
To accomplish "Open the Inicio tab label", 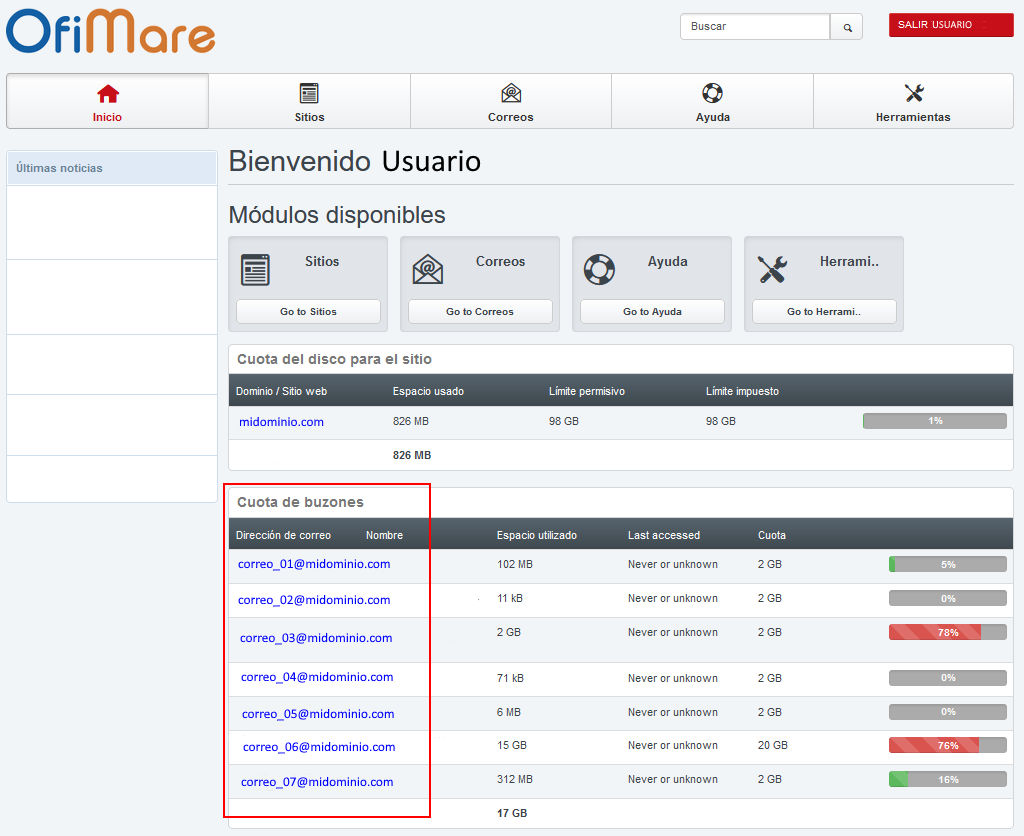I will coord(107,118).
